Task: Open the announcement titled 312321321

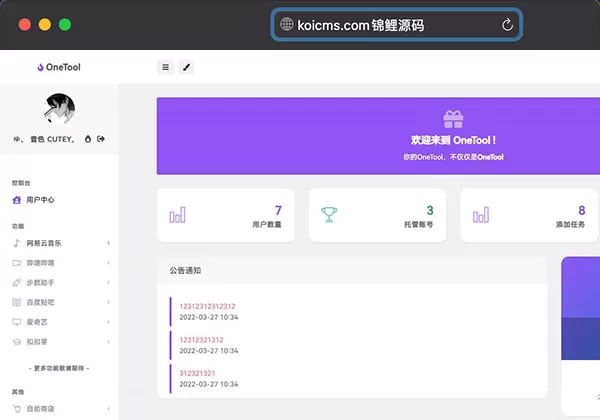Action: pos(197,373)
